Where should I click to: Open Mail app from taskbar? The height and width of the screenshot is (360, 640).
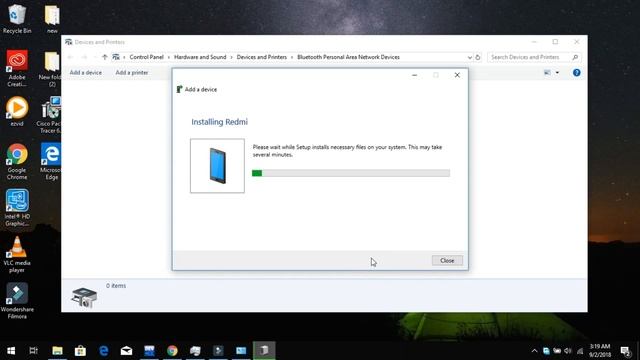pyautogui.click(x=127, y=351)
